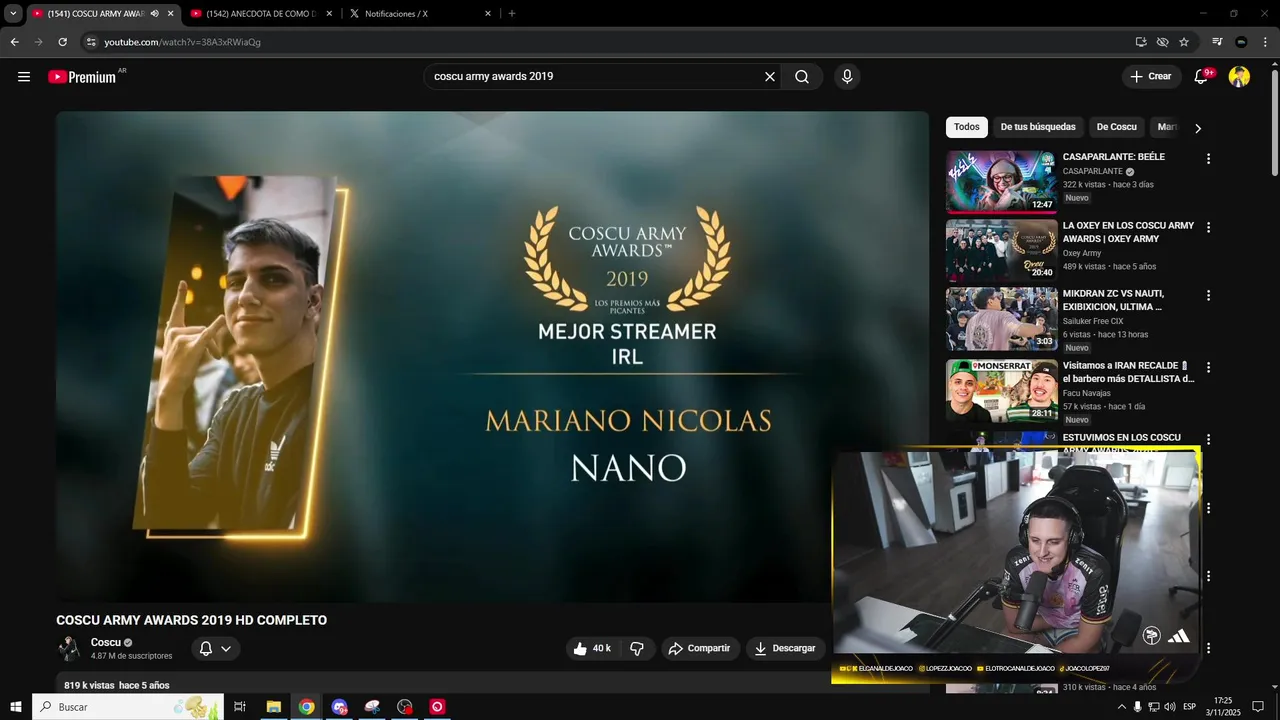This screenshot has width=1280, height=720.
Task: Reload the current page
Action: [x=62, y=42]
